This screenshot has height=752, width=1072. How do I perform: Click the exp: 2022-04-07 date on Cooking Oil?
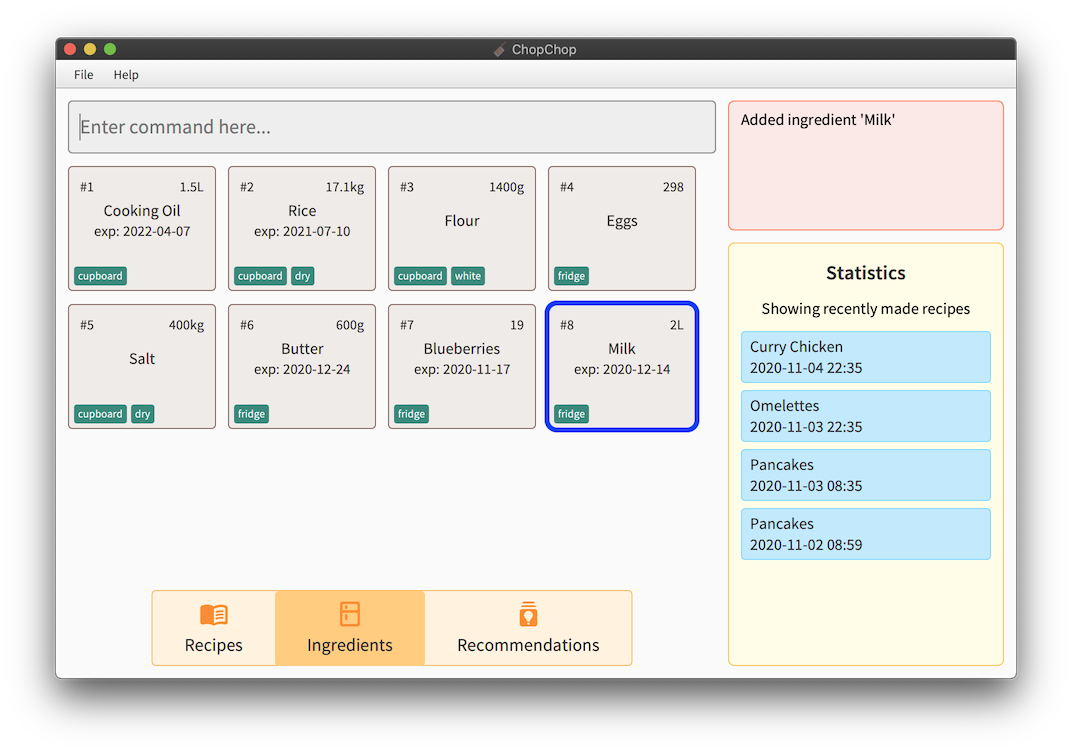pos(142,231)
